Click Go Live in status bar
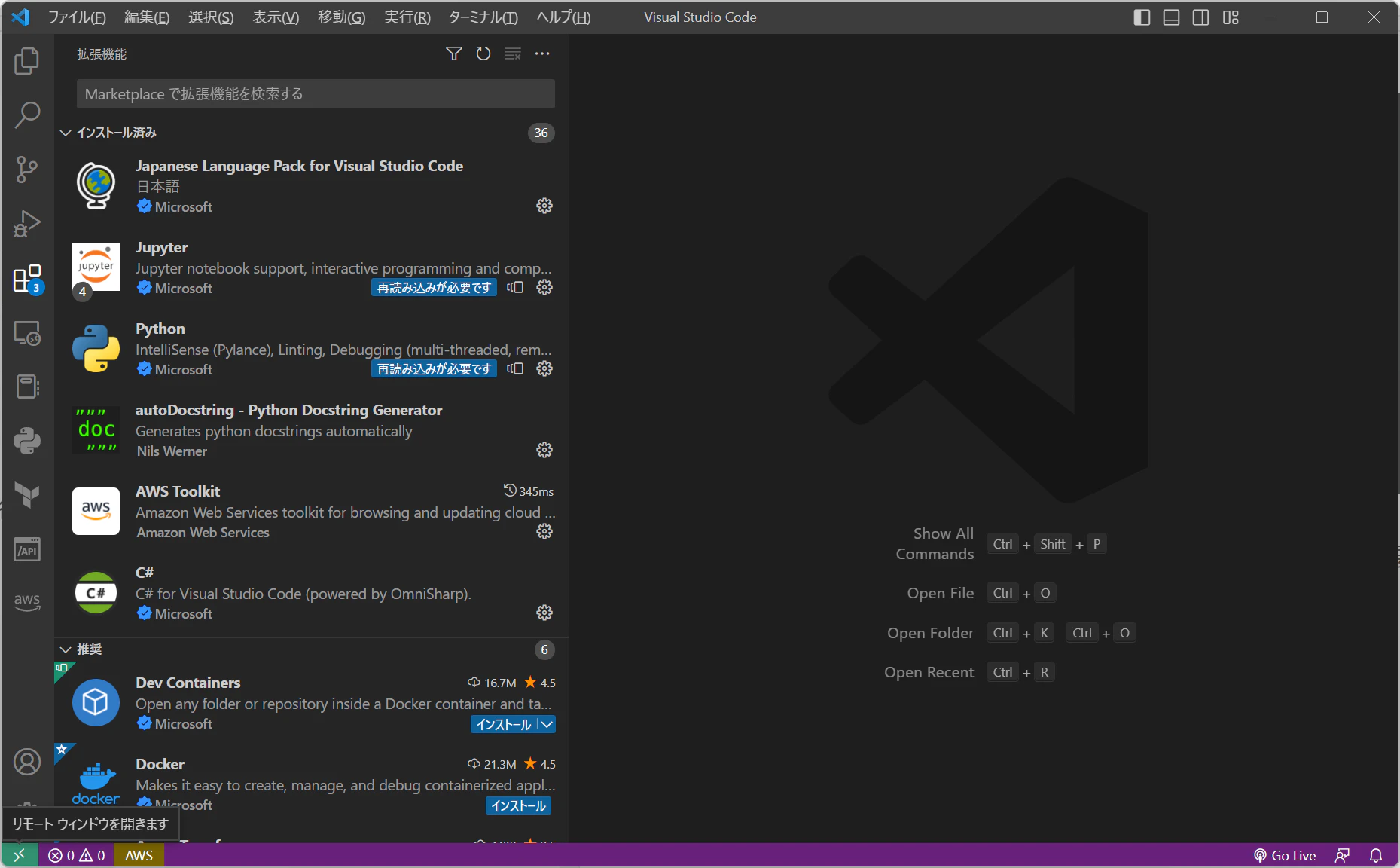 point(1285,855)
